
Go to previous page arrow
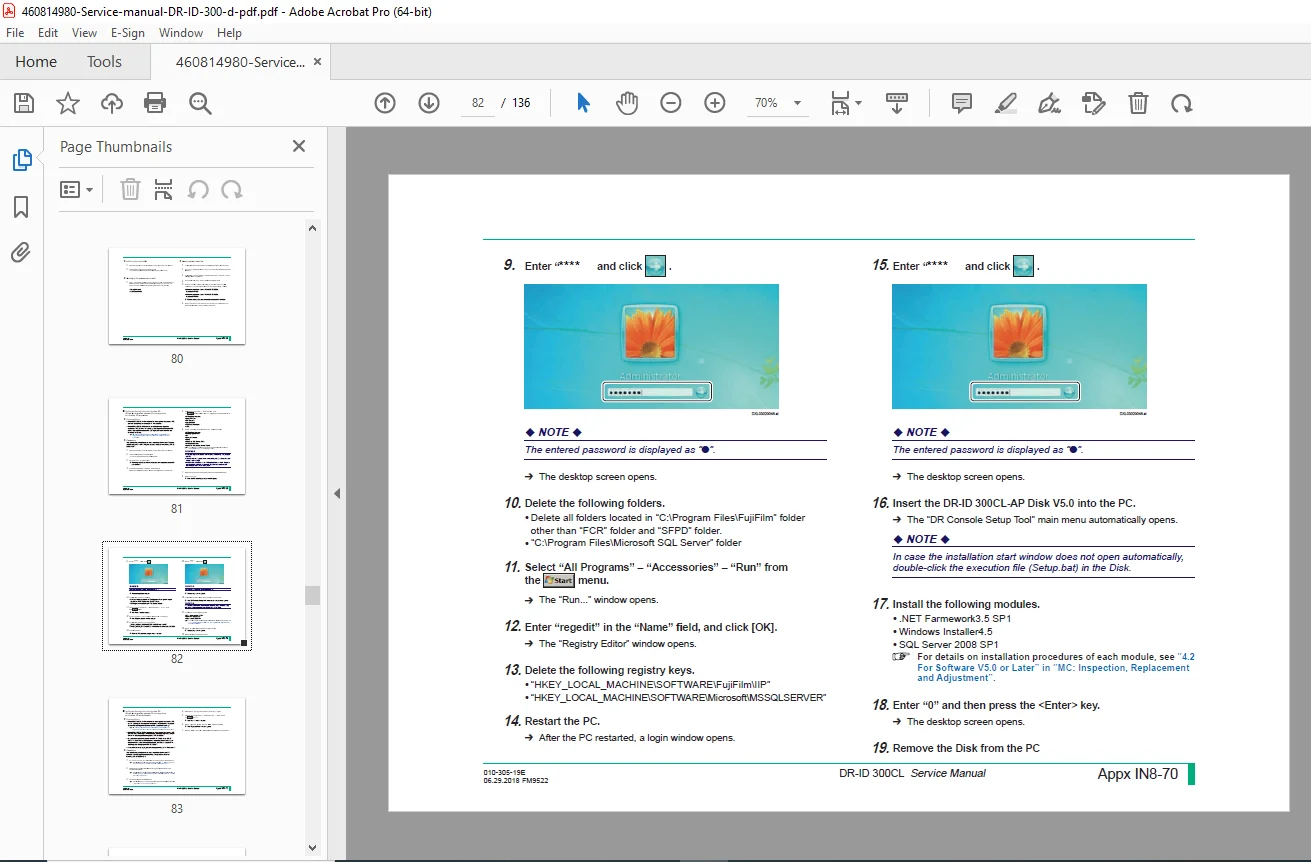385,103
